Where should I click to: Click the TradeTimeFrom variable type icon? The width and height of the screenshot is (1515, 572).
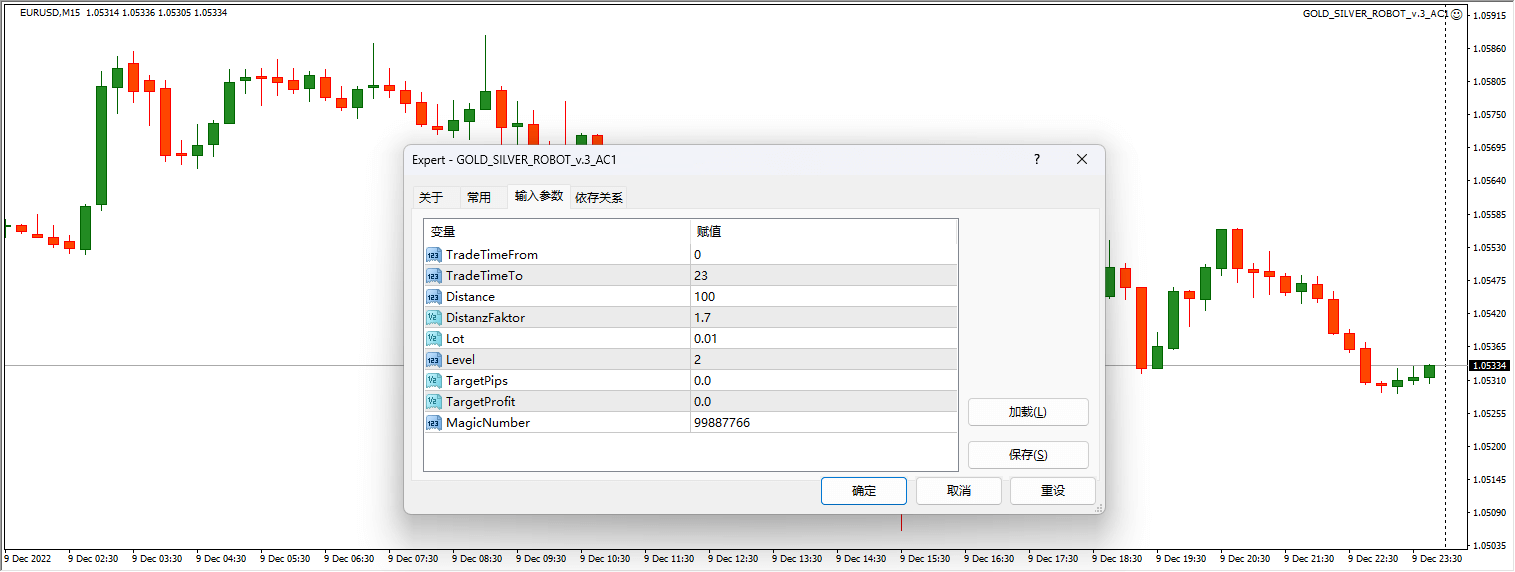[x=433, y=255]
